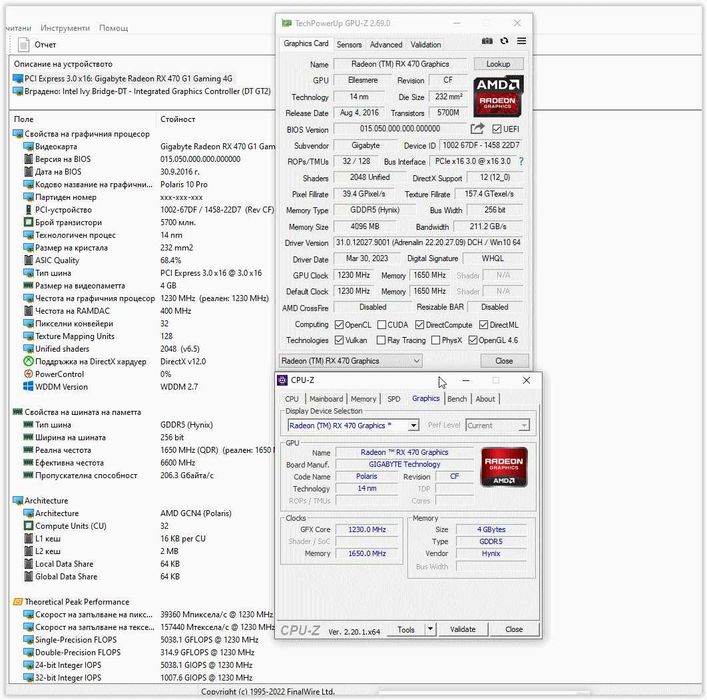Open the GPU-Z hamburger menu
This screenshot has width=707, height=700.
click(x=521, y=41)
